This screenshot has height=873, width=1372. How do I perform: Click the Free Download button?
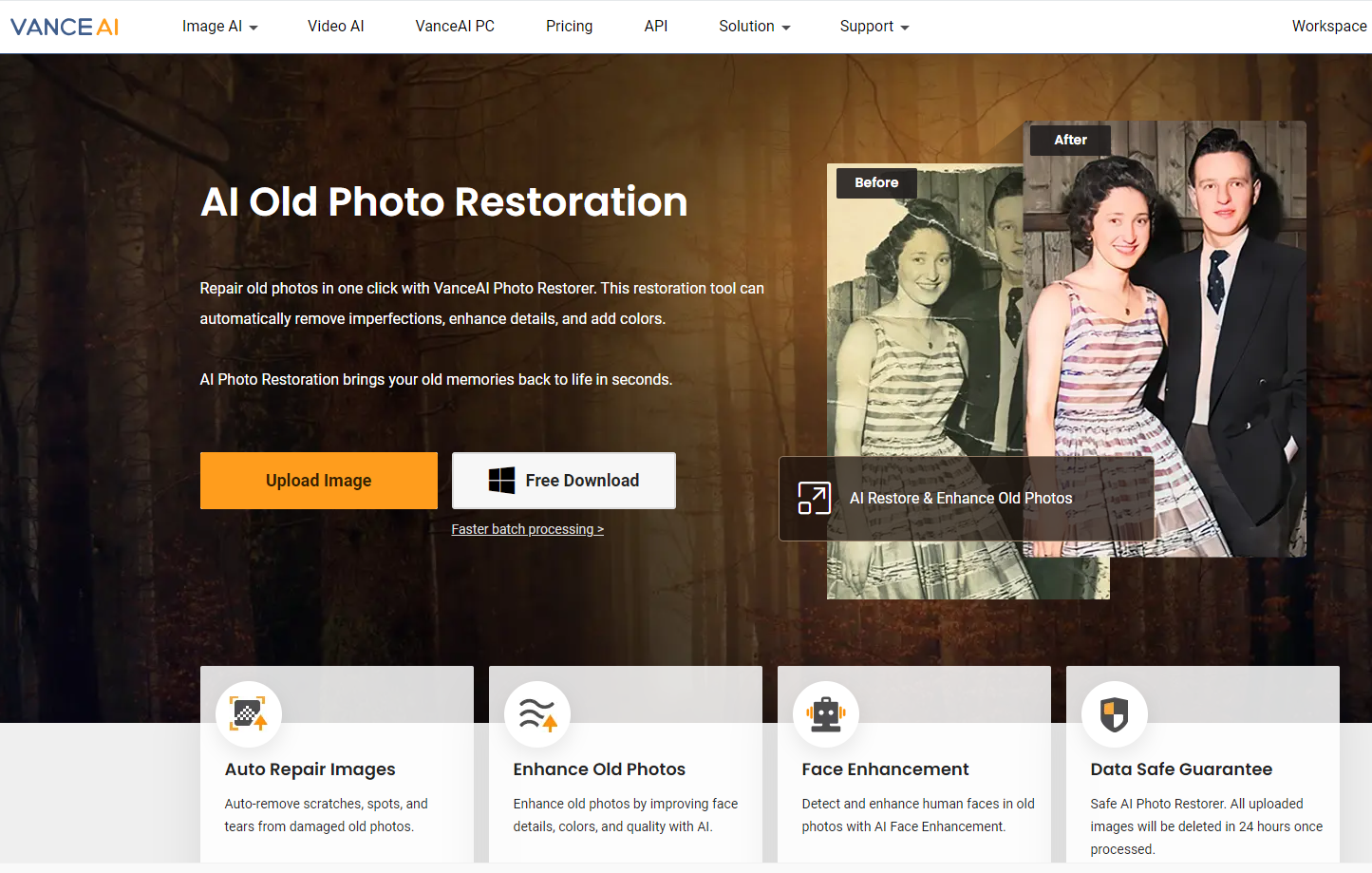click(x=564, y=481)
